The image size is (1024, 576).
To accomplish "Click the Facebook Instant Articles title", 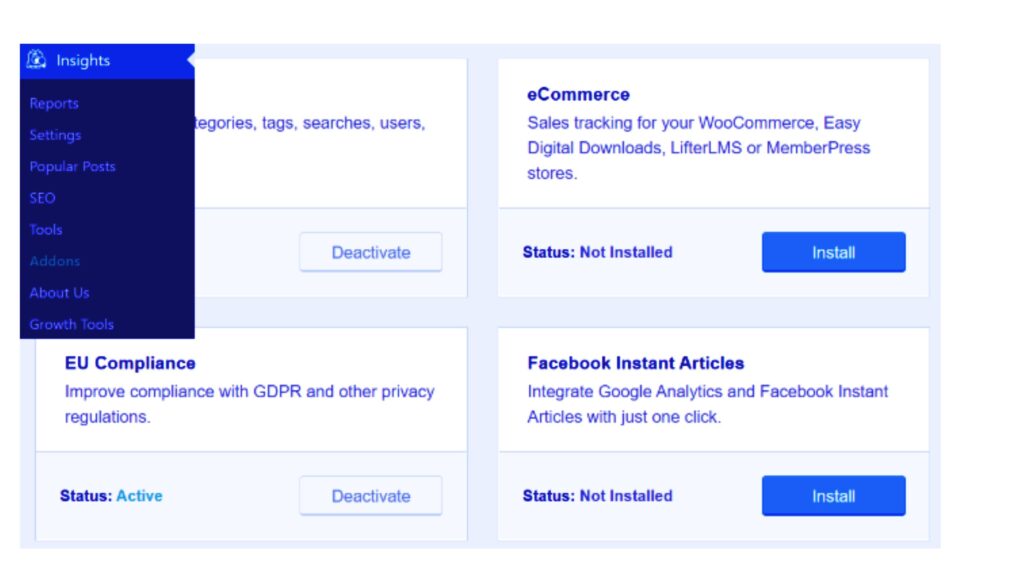I will 636,363.
